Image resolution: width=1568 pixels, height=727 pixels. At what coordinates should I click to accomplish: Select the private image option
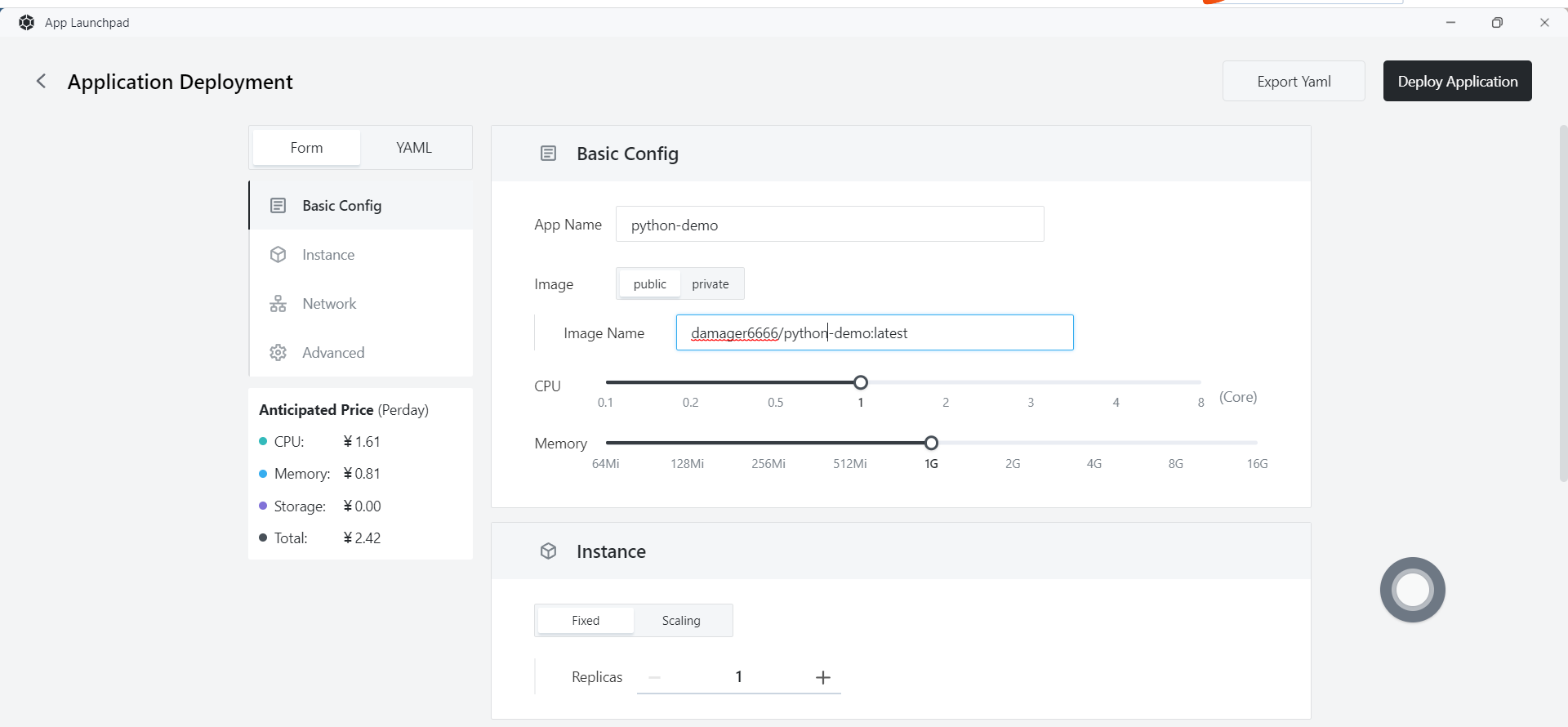pyautogui.click(x=710, y=284)
